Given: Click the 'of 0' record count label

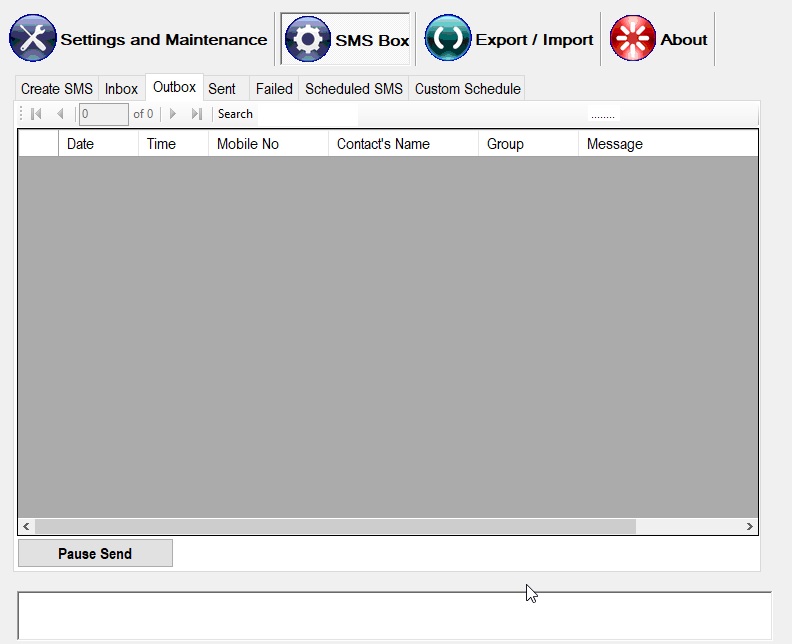Looking at the screenshot, I should pos(143,114).
